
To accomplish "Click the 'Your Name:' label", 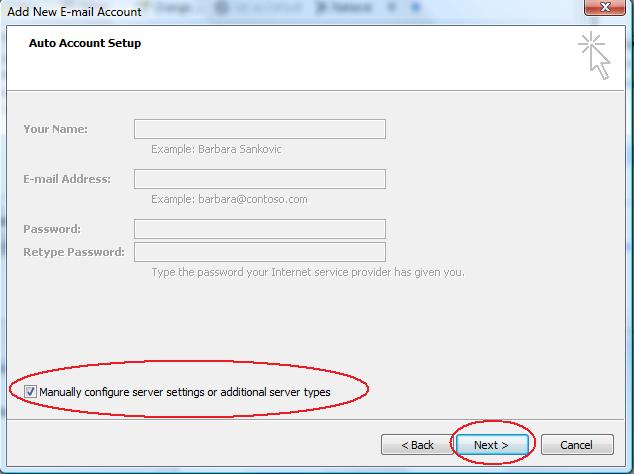I will [56, 129].
